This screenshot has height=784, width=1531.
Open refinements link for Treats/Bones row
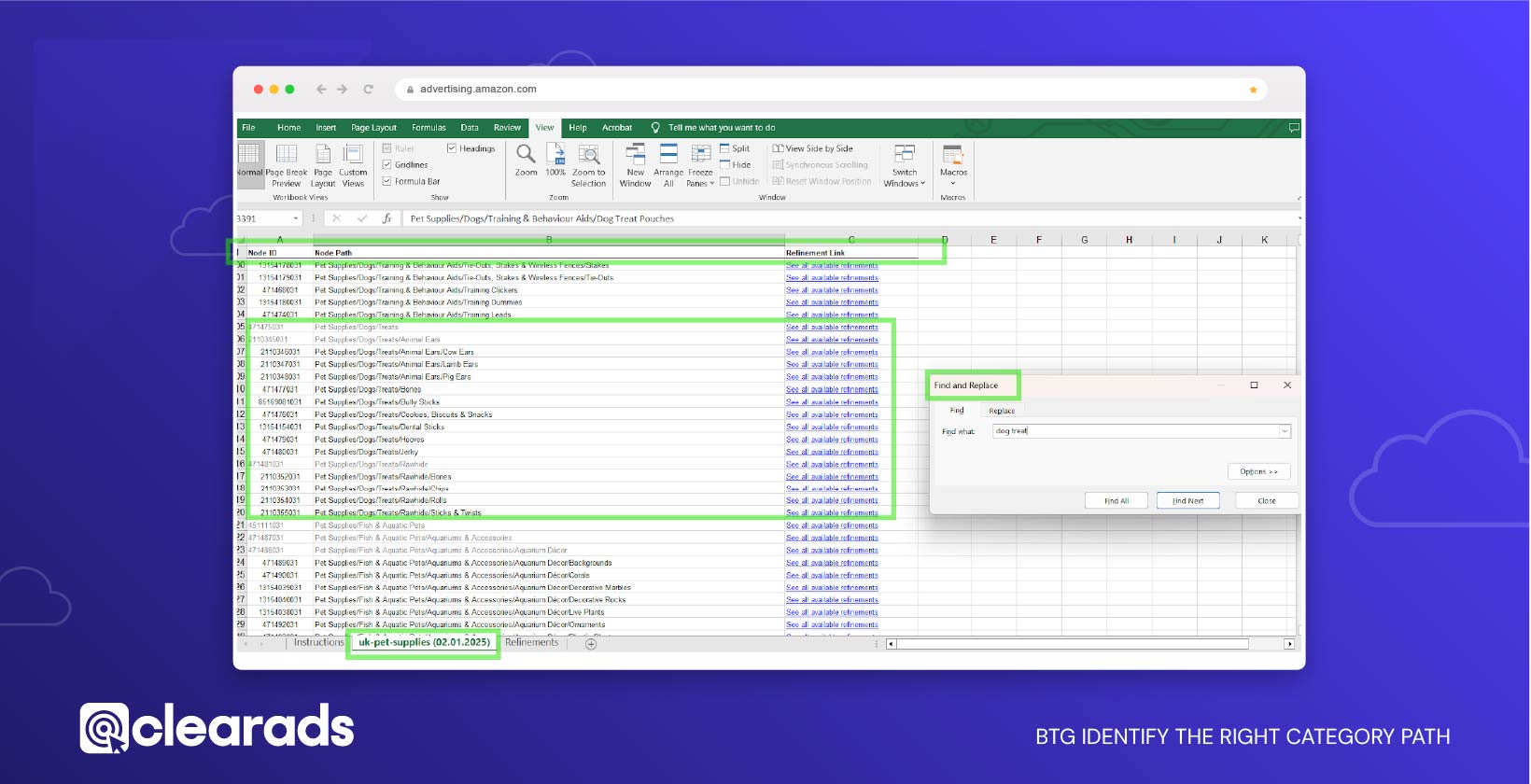click(832, 389)
